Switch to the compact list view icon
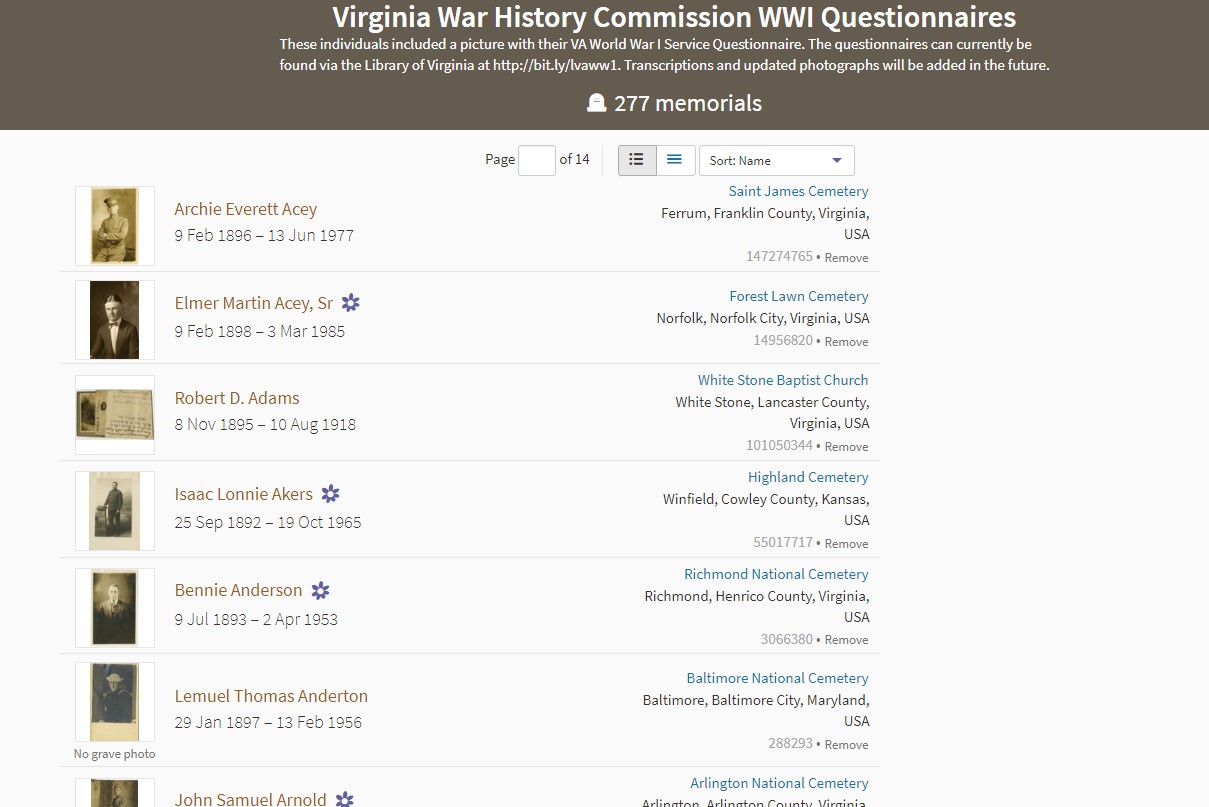 click(674, 159)
